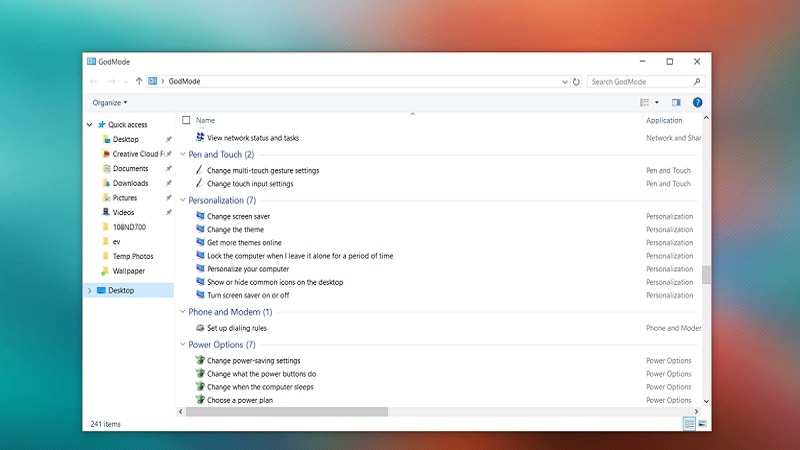
Task: Click the GodMode breadcrumb in address bar
Action: click(184, 81)
